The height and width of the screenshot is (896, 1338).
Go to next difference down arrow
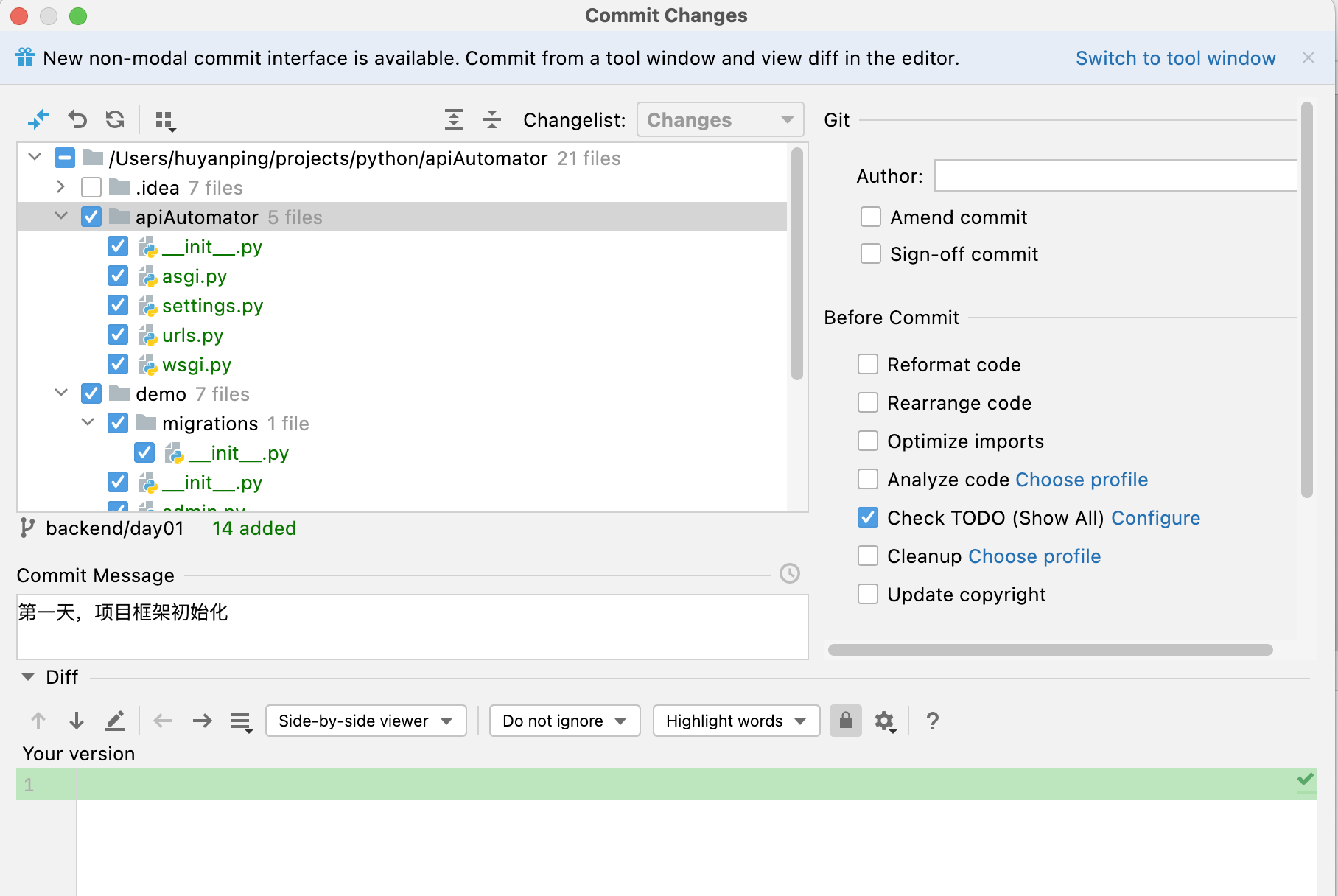[x=77, y=721]
